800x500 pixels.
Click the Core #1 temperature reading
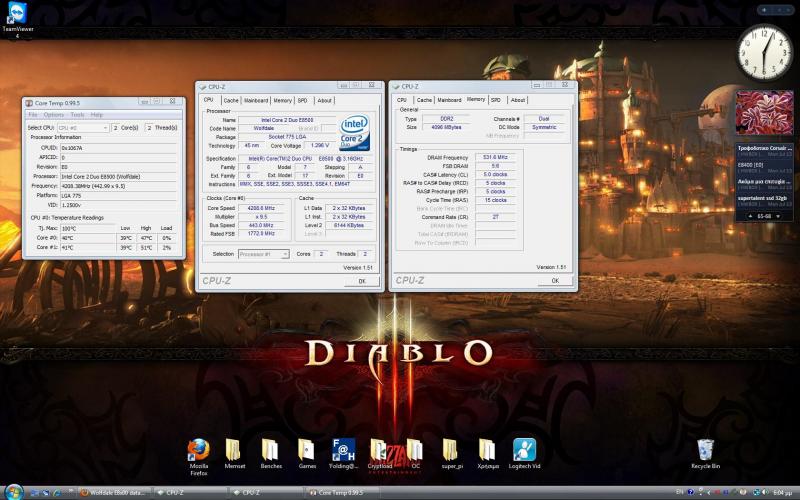88,247
